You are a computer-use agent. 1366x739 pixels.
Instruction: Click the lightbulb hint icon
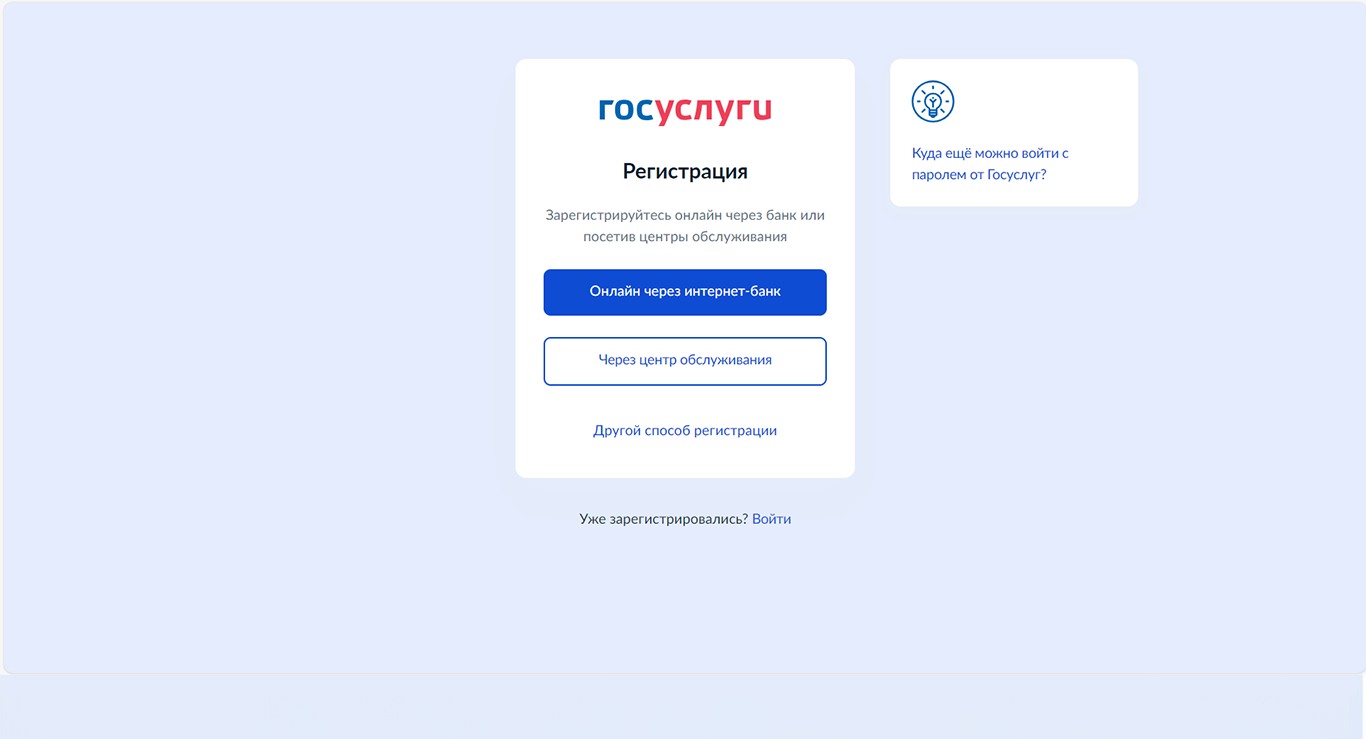933,102
